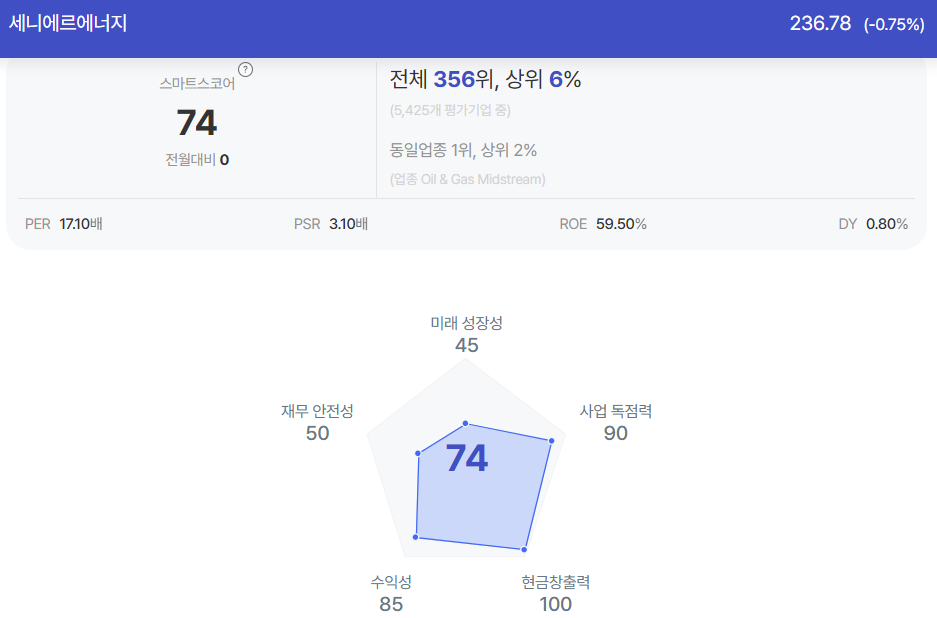Click the radar chart center score 74
This screenshot has width=937, height=618.
[x=467, y=458]
